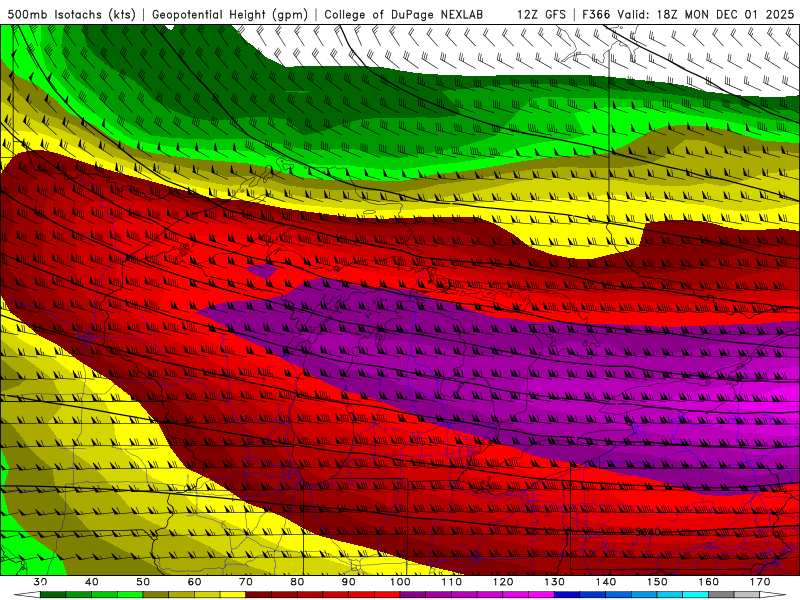Viewport: 800px width, 600px height.
Task: Click the "170" legend value
Action: coord(760,582)
